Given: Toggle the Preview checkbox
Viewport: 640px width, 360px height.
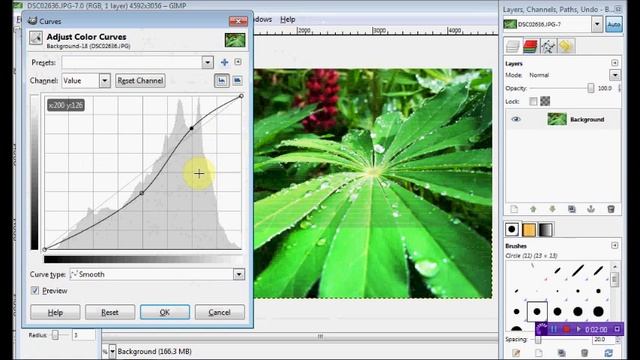Looking at the screenshot, I should pos(35,291).
